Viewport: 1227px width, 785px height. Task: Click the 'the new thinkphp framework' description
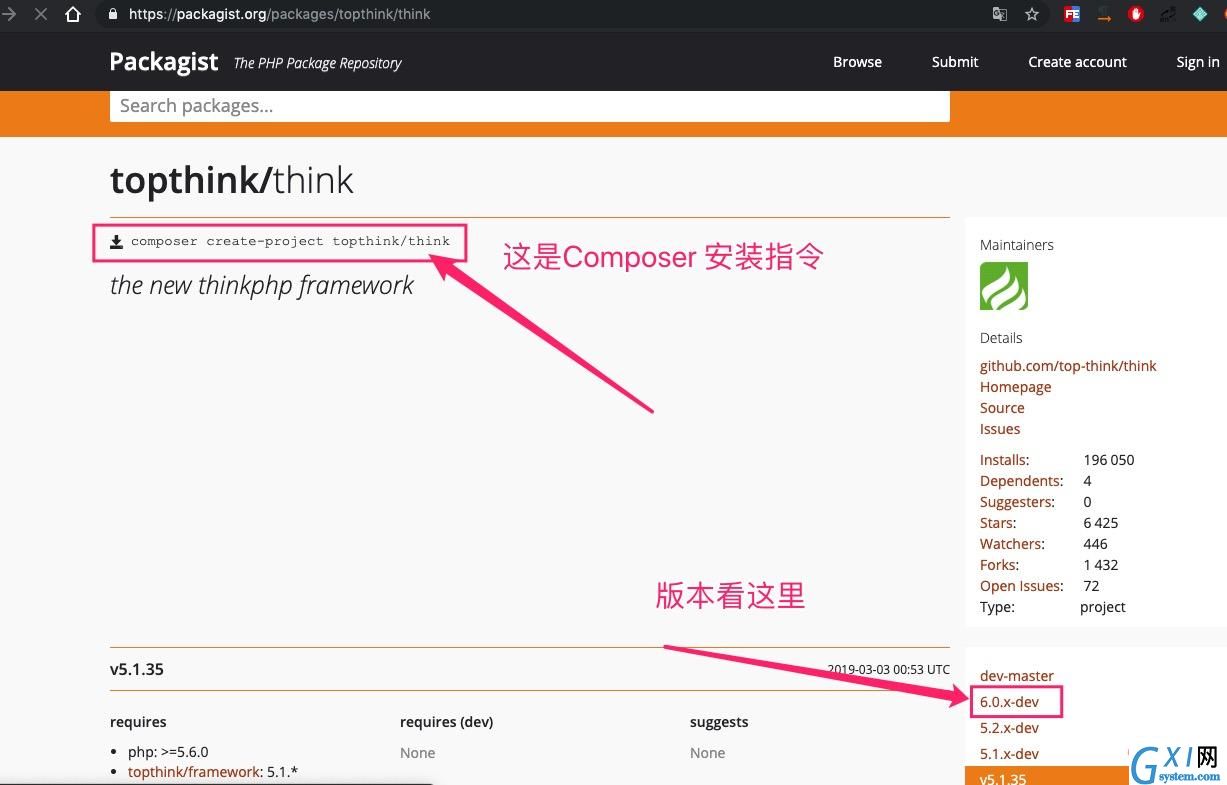[262, 286]
